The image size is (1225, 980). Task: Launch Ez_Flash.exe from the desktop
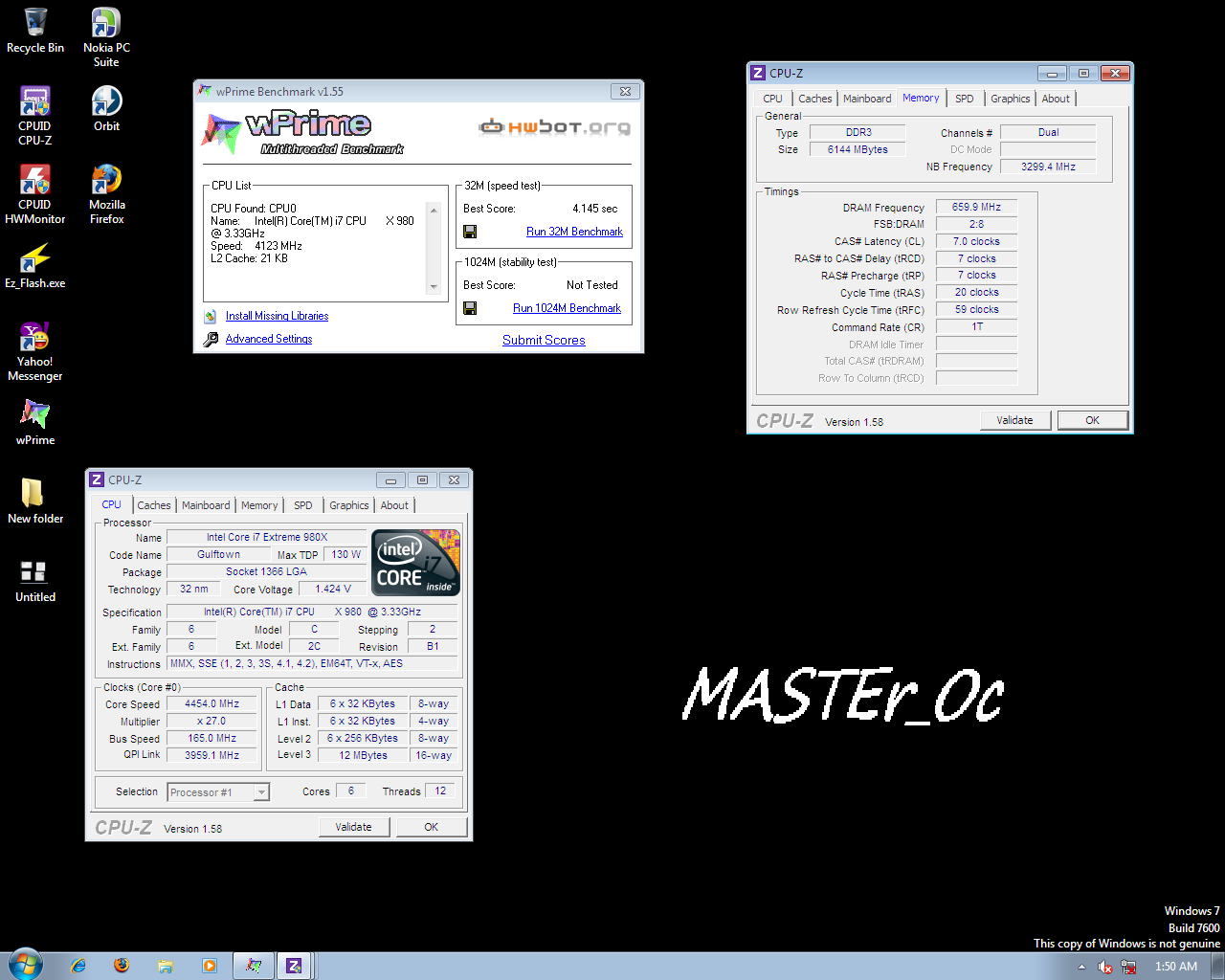pyautogui.click(x=35, y=259)
